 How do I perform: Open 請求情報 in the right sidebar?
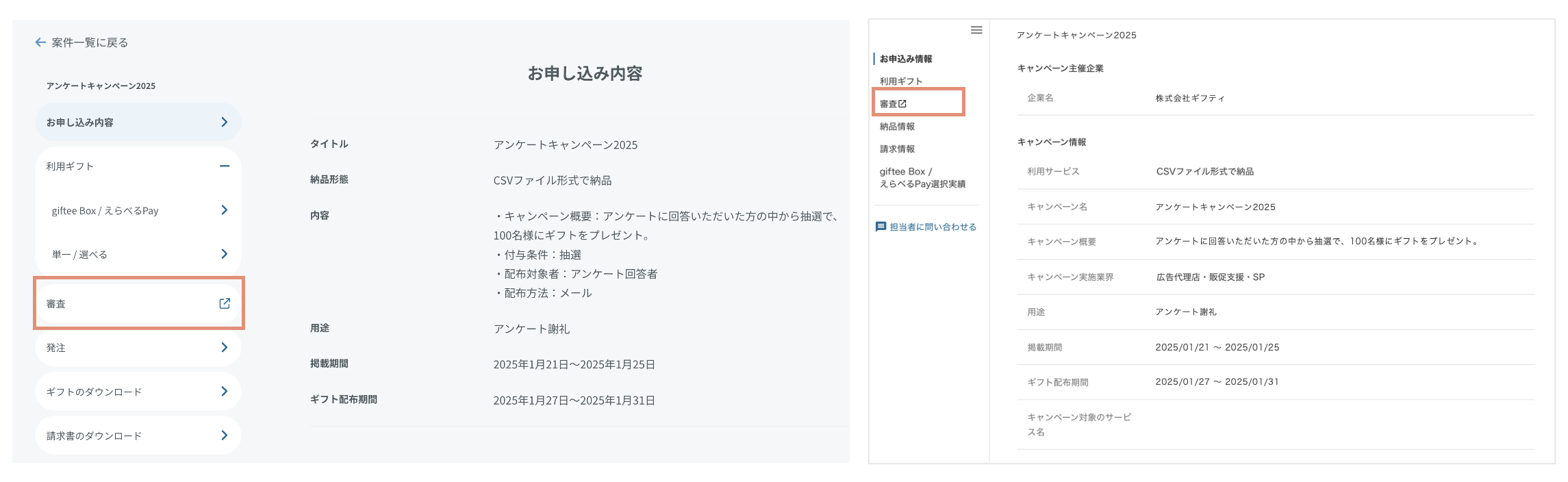coord(897,149)
